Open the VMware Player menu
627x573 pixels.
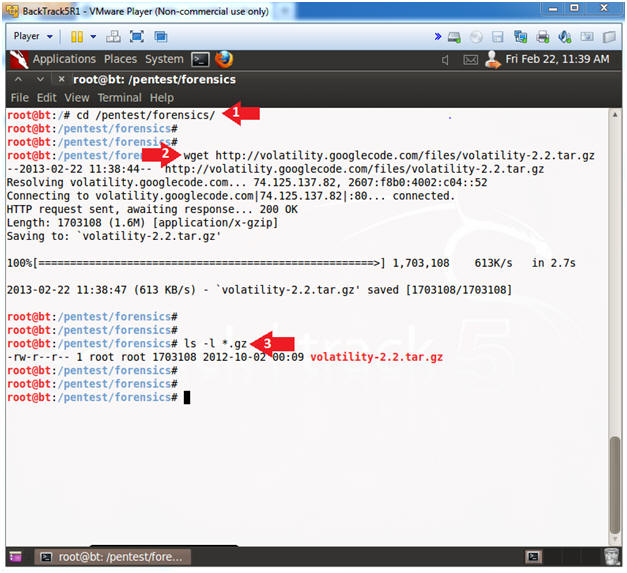[x=33, y=36]
